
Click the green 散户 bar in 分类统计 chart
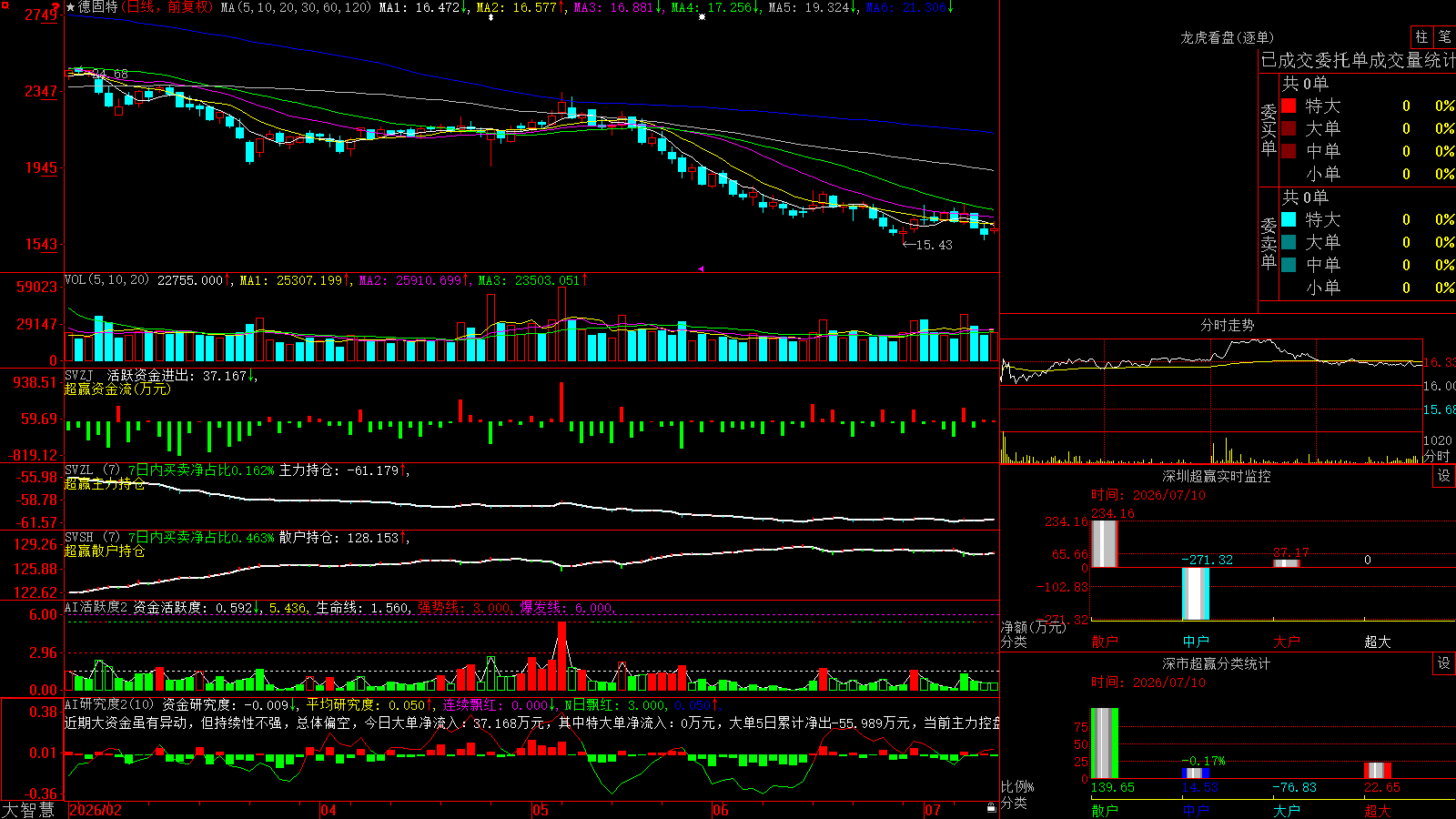point(1104,743)
